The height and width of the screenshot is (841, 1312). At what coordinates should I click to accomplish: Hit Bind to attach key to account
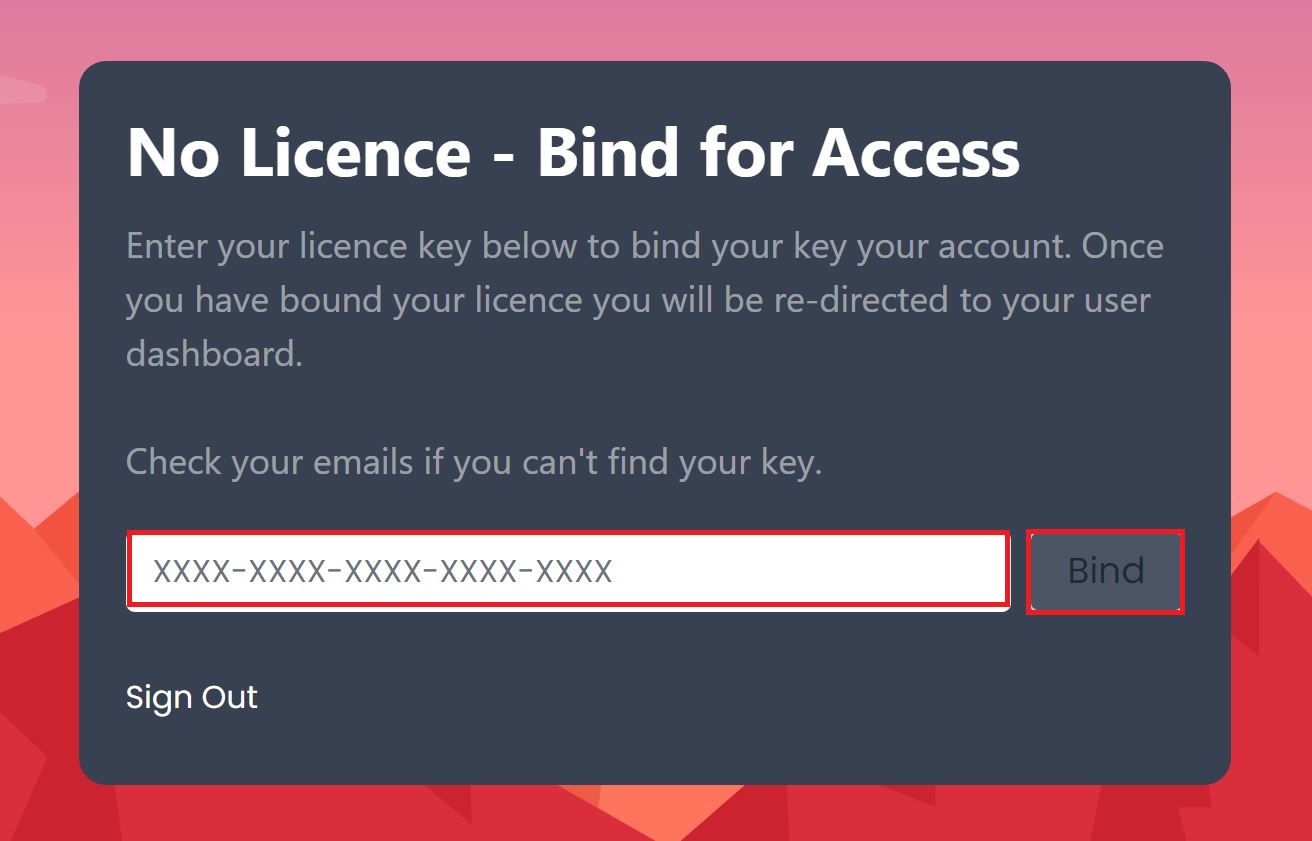tap(1105, 571)
